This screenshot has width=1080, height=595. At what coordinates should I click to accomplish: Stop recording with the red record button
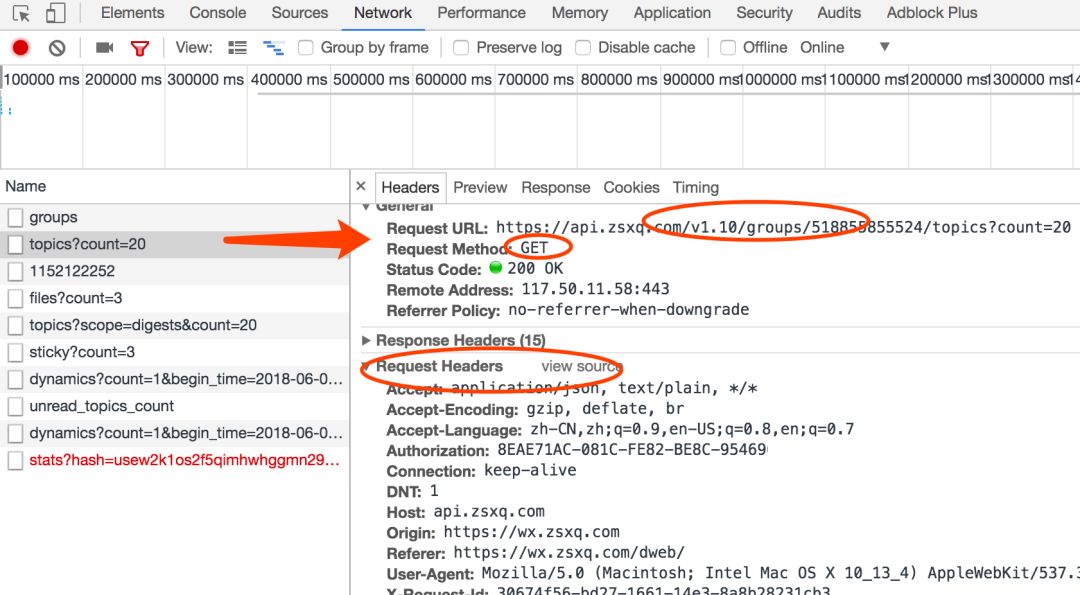(21, 48)
